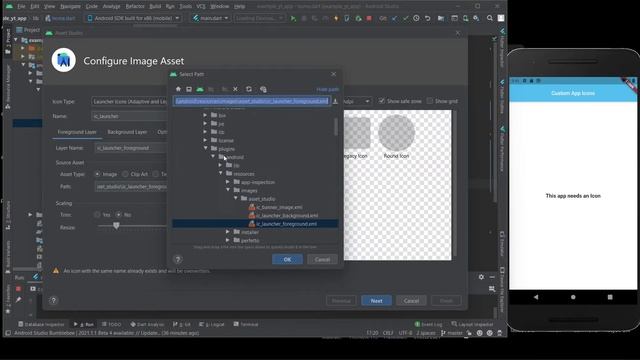640x360 pixels.
Task: Open help in the Configure Image Asset wizard
Action: (x=53, y=300)
